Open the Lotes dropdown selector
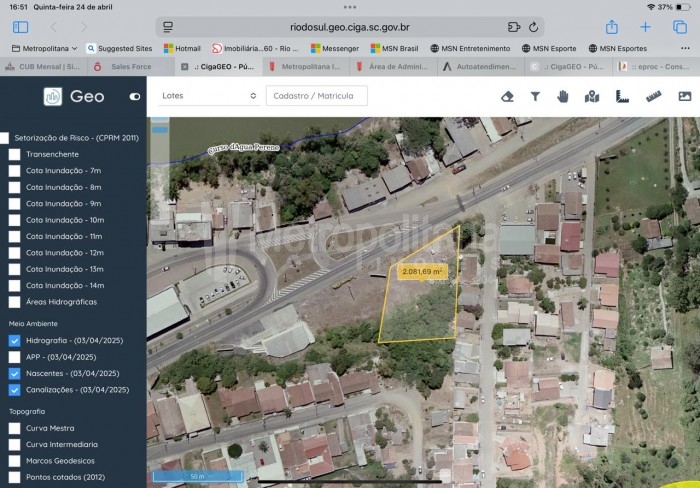Screen dimensions: 700x488 208,96
